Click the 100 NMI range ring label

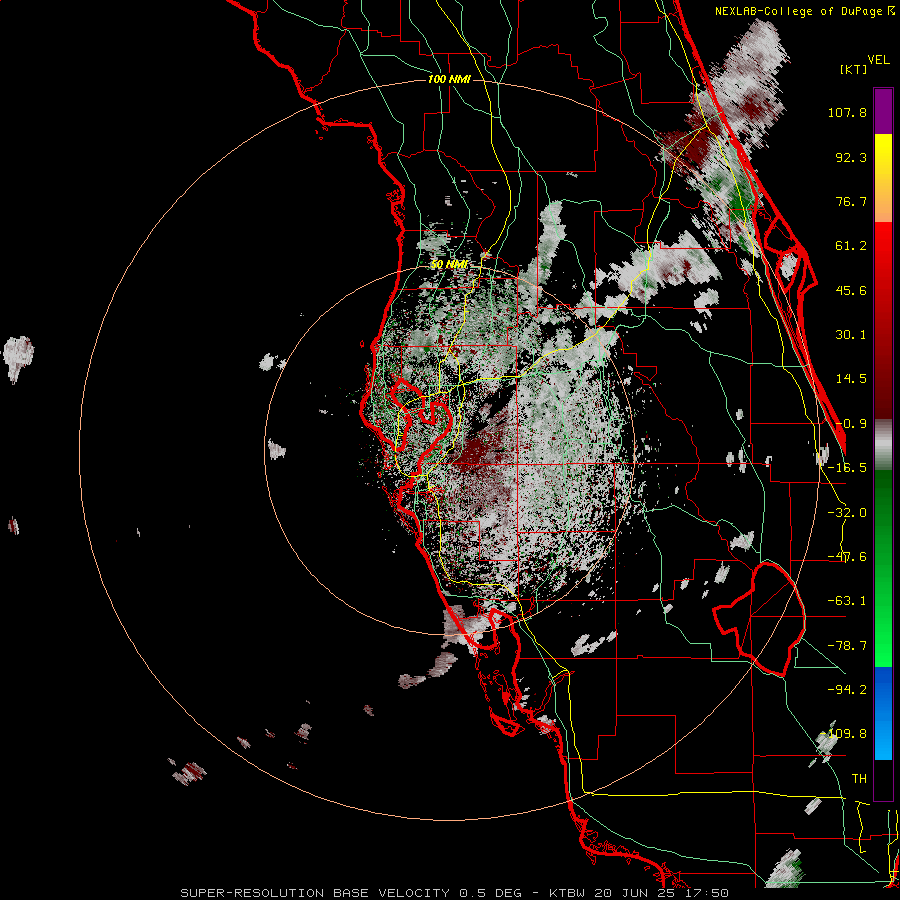tap(449, 79)
